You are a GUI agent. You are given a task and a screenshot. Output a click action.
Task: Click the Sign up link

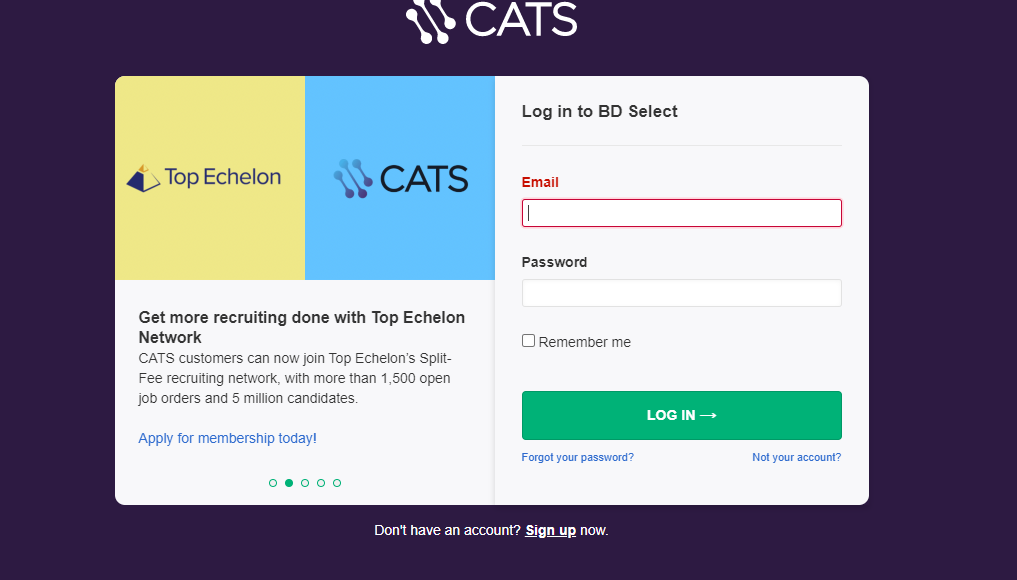point(551,531)
